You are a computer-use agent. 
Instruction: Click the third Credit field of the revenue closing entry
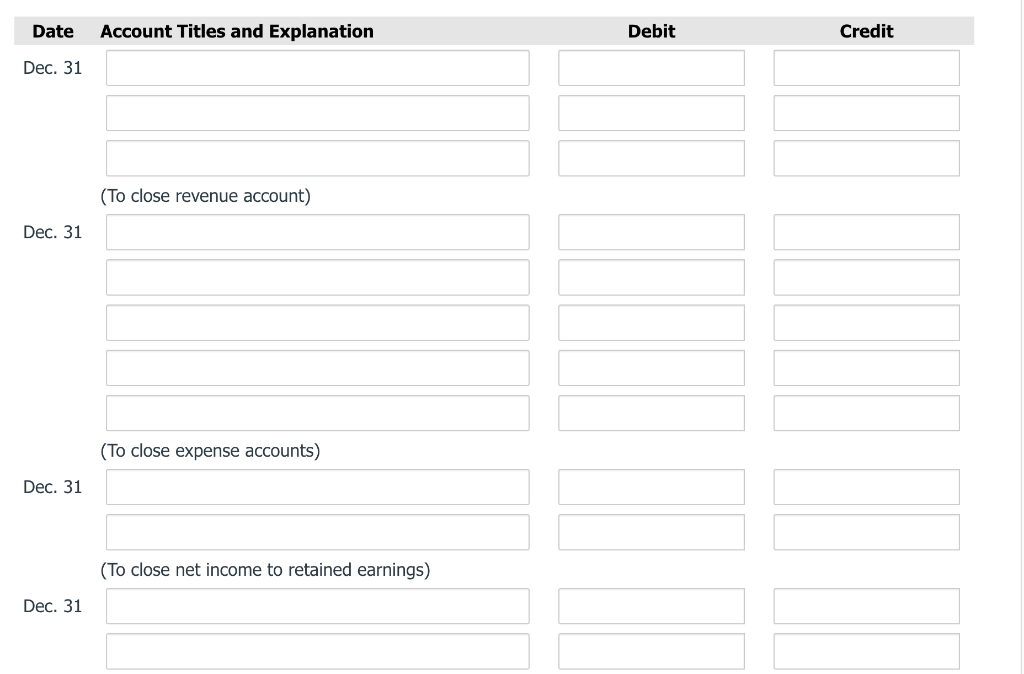coord(866,157)
